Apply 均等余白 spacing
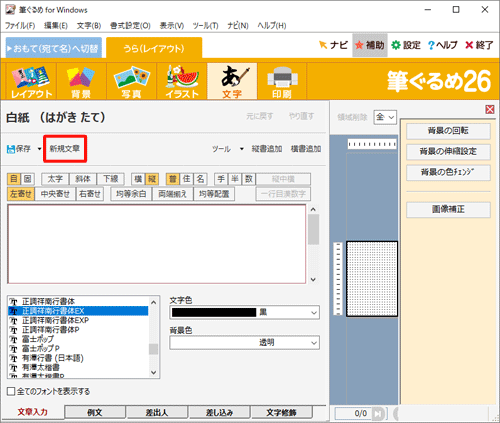The image size is (500, 423). pos(131,194)
